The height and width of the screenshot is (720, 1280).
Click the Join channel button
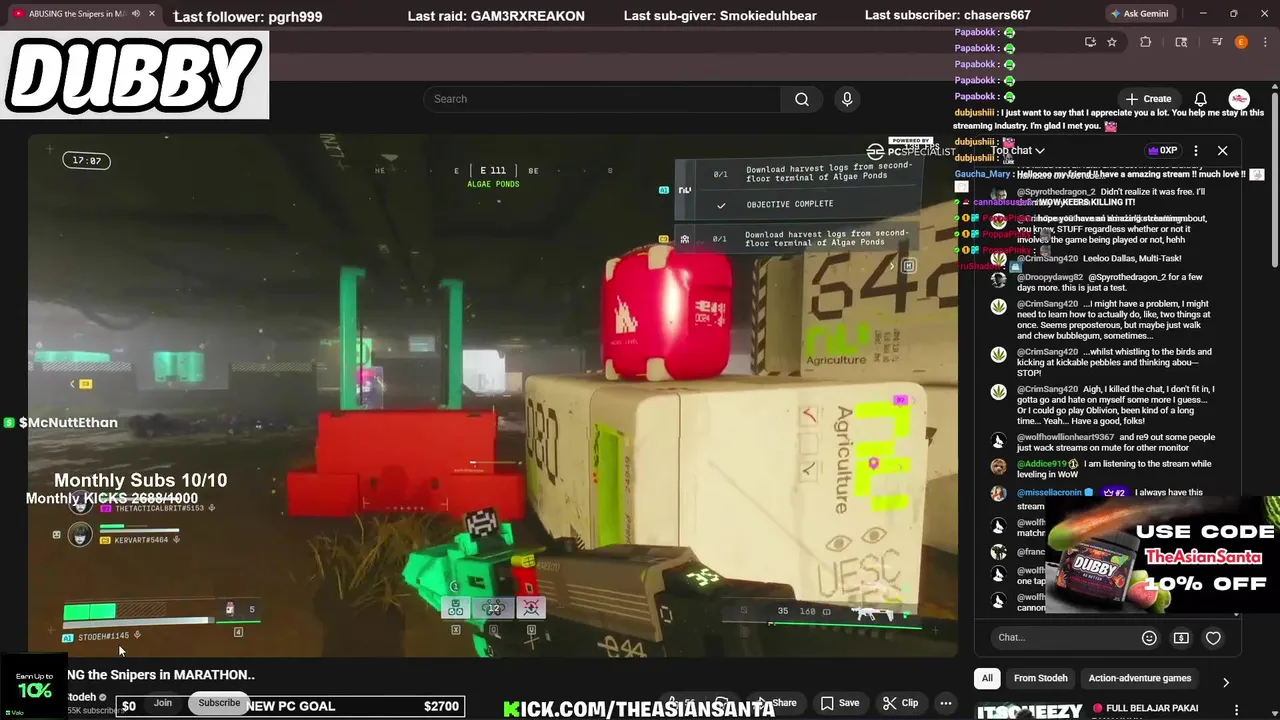[x=163, y=703]
